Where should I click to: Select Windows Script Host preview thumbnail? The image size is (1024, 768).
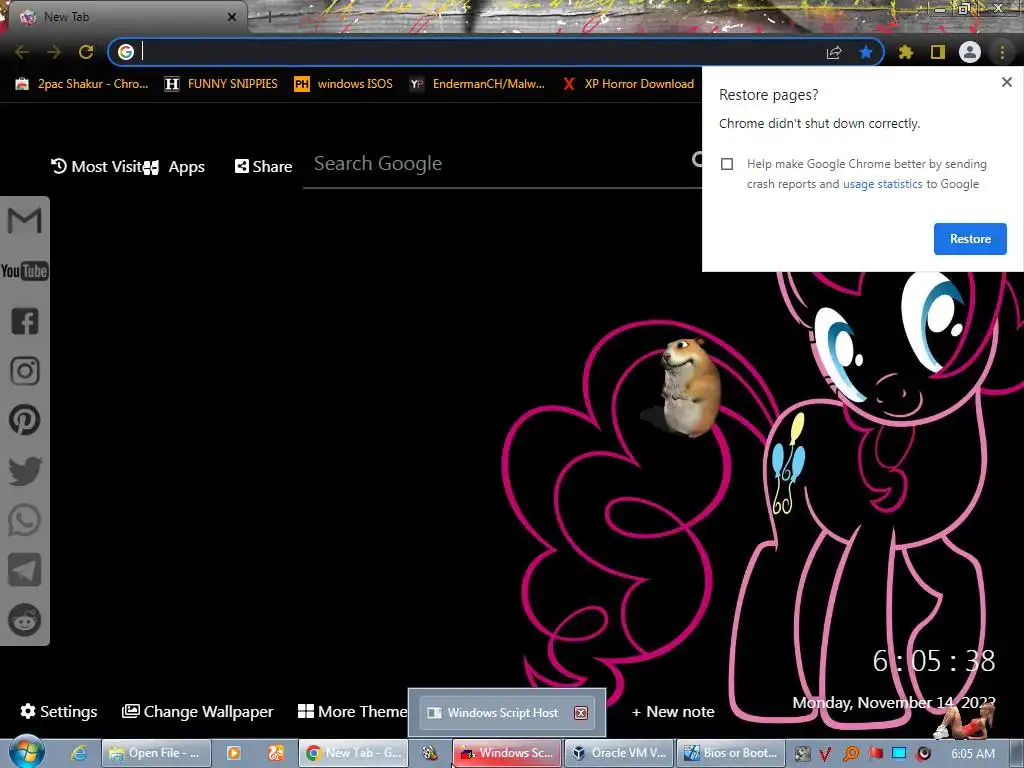(507, 712)
